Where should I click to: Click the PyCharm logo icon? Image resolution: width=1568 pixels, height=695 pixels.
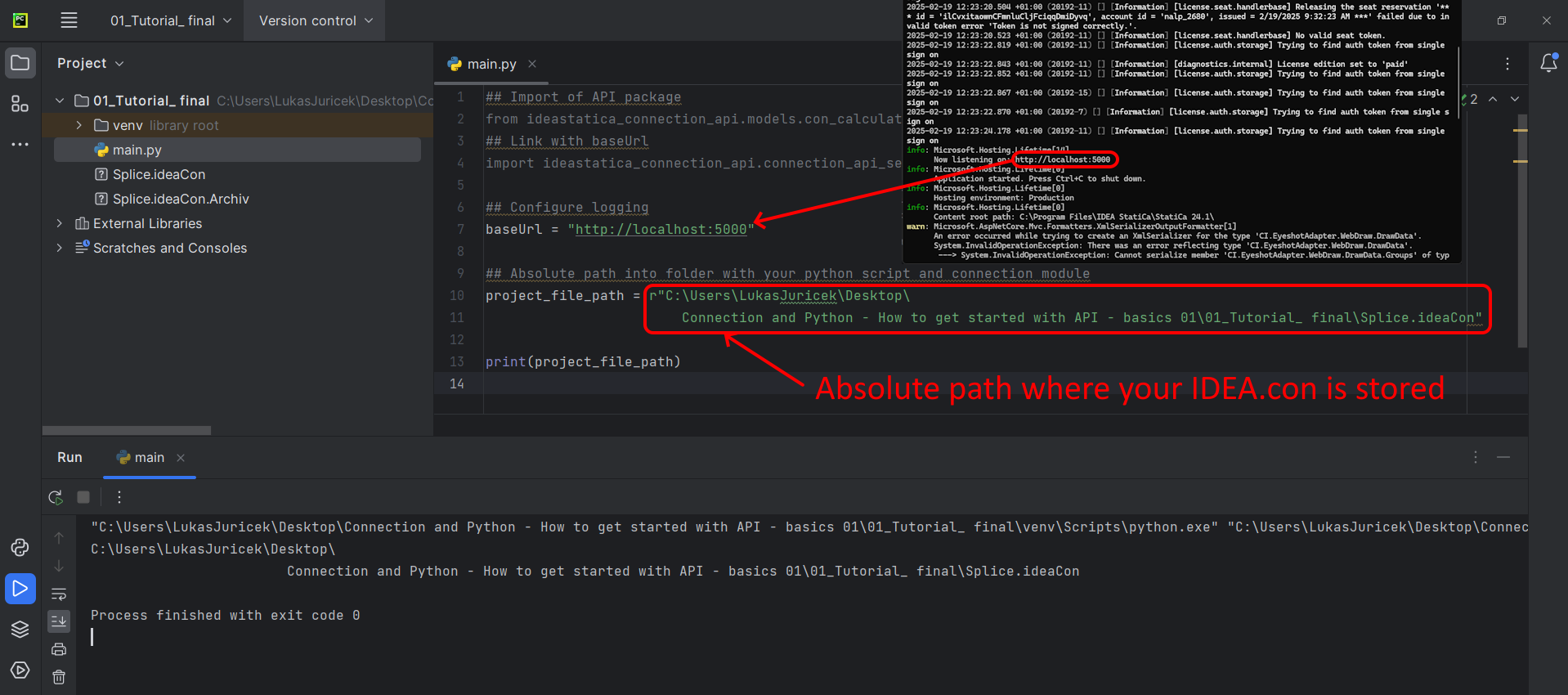[x=20, y=20]
